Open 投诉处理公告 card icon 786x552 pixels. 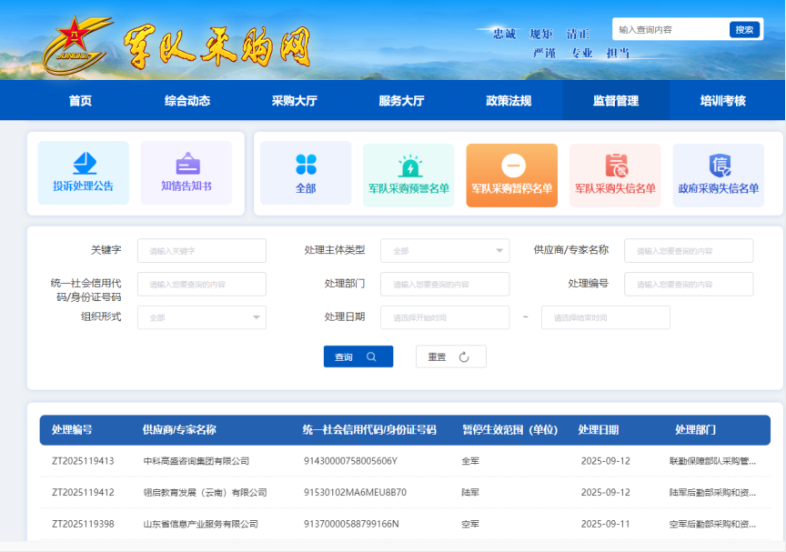tap(84, 163)
